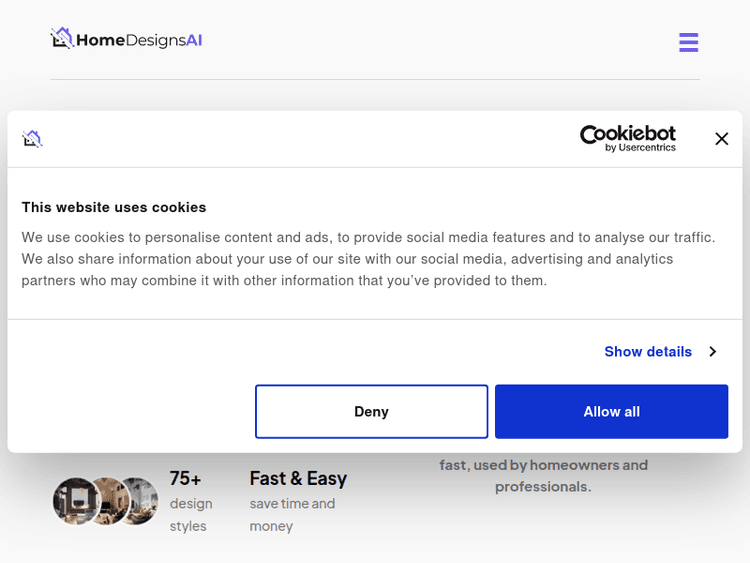Screen dimensions: 750x563
Task: Click the This website uses cookies heading
Action: coord(114,207)
